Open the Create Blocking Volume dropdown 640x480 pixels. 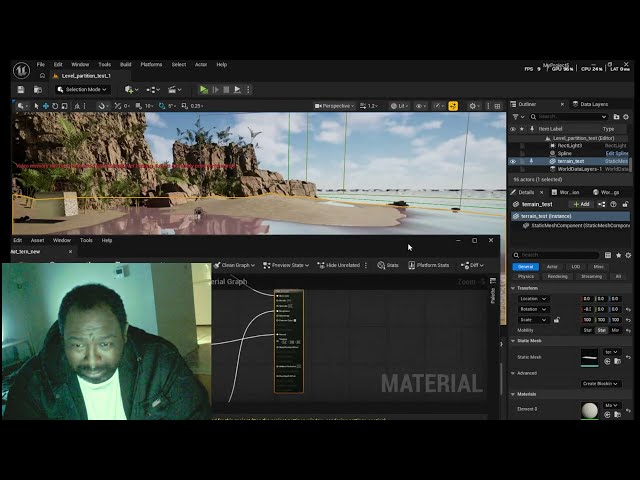click(x=600, y=384)
